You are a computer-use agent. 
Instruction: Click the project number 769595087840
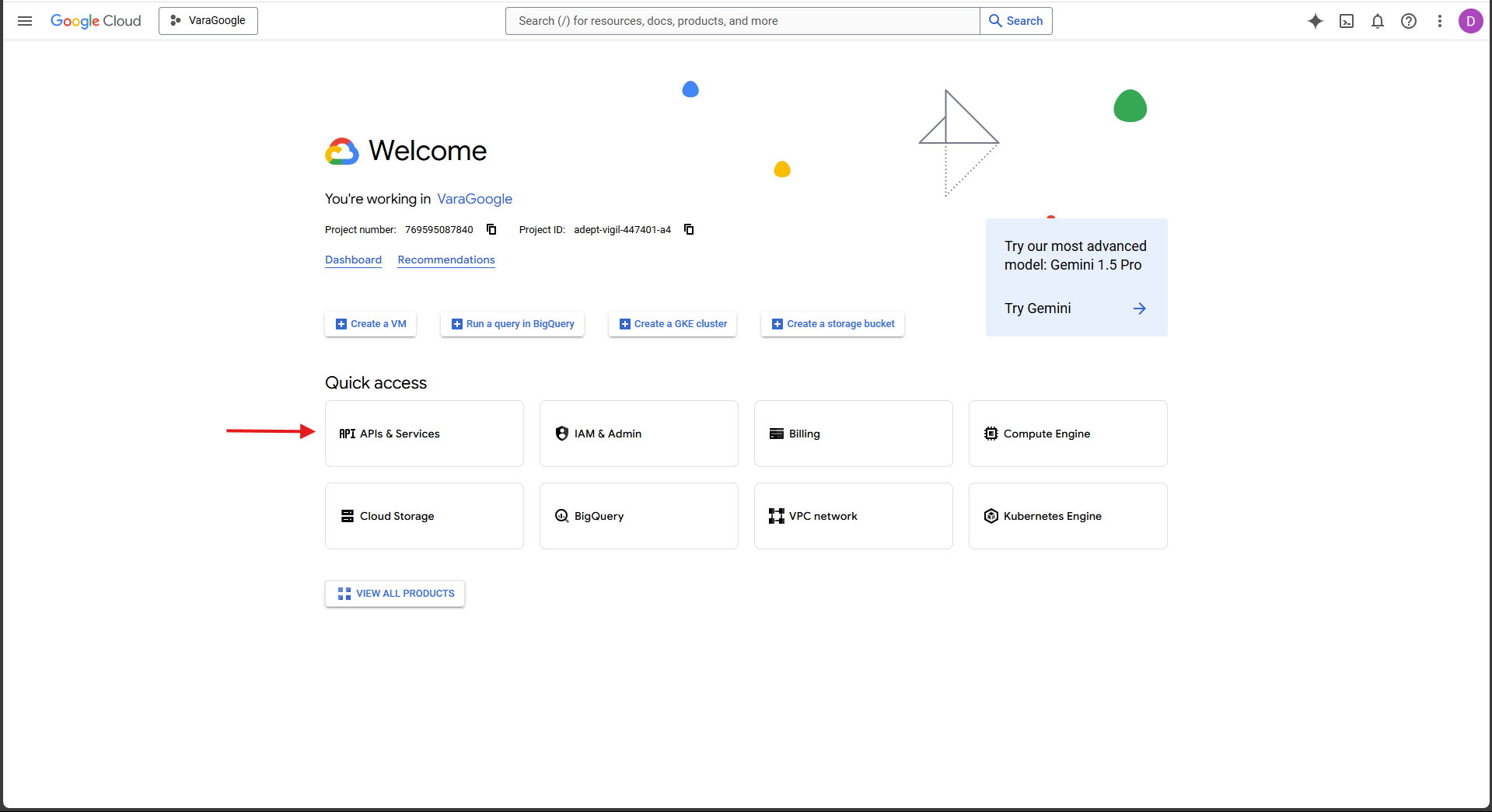[x=439, y=230]
